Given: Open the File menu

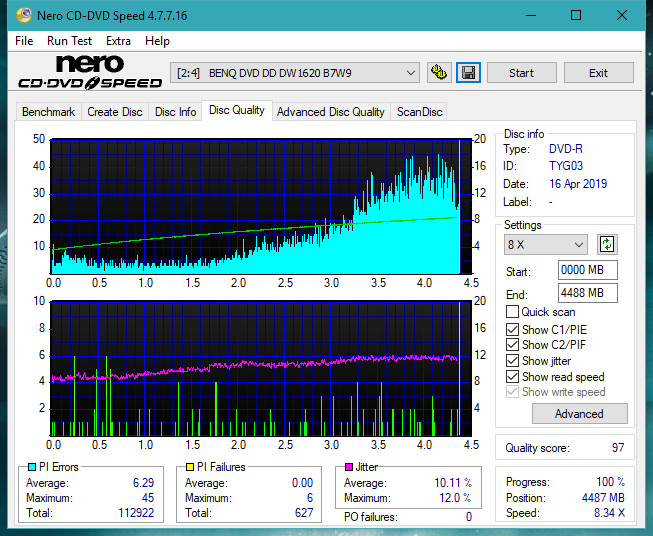Looking at the screenshot, I should tap(24, 41).
